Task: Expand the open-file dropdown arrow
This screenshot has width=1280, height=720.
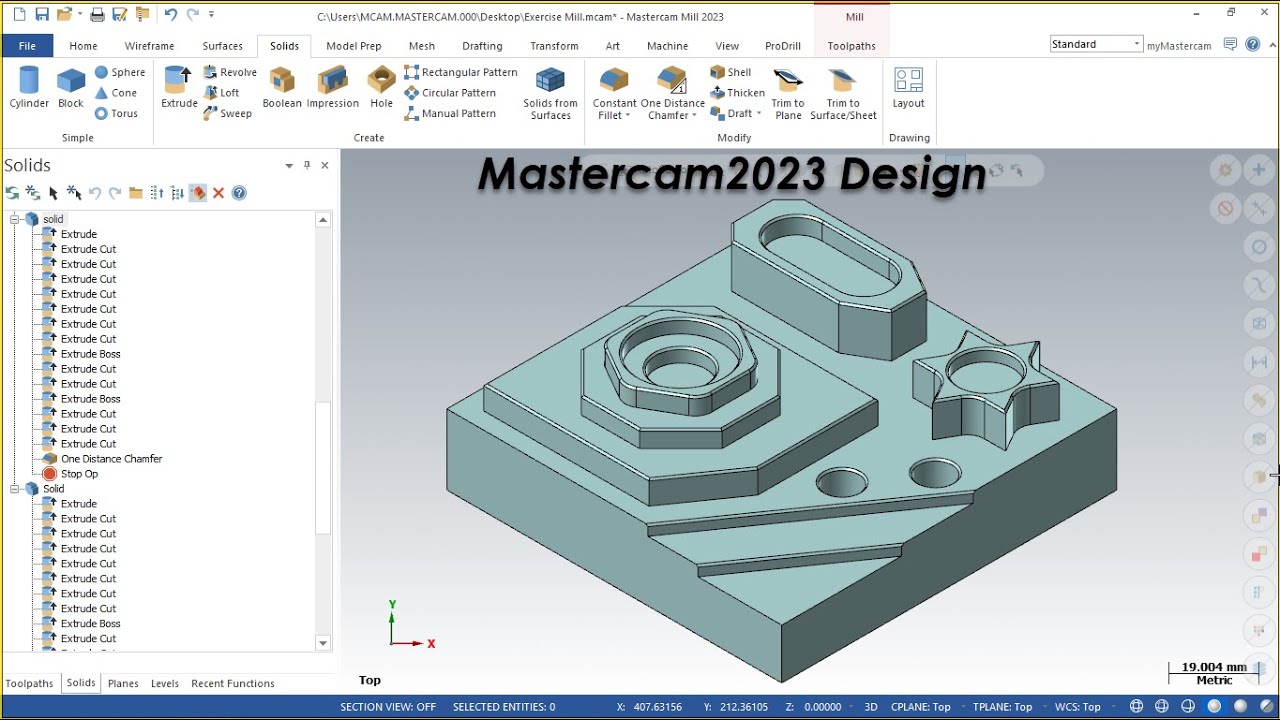Action: pyautogui.click(x=80, y=15)
